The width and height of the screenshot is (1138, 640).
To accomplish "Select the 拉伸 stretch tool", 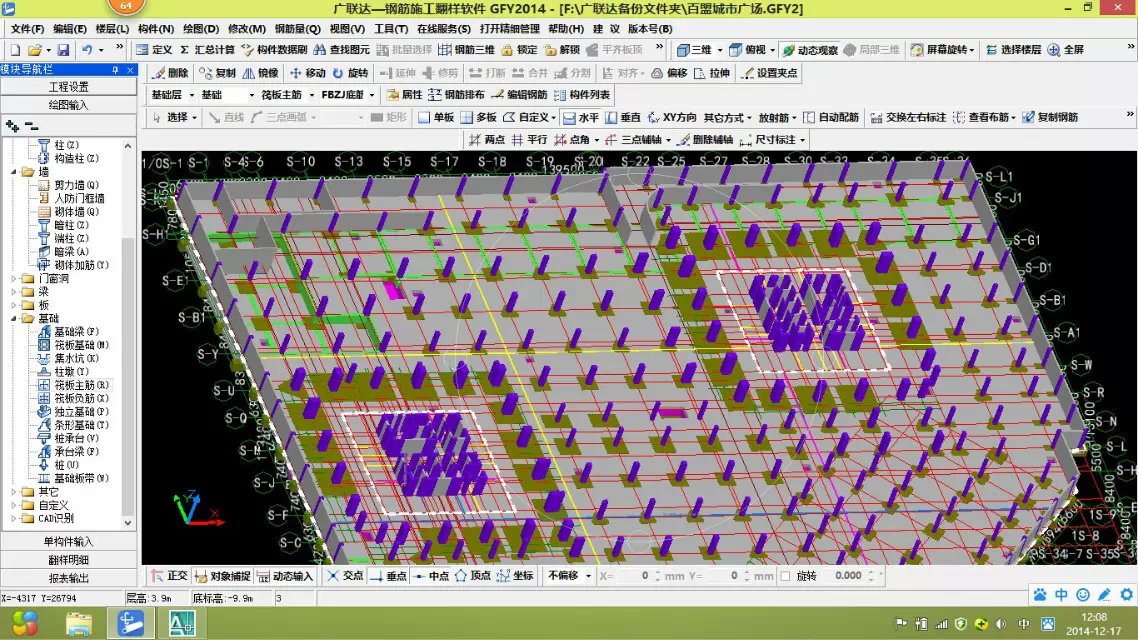I will coord(712,73).
